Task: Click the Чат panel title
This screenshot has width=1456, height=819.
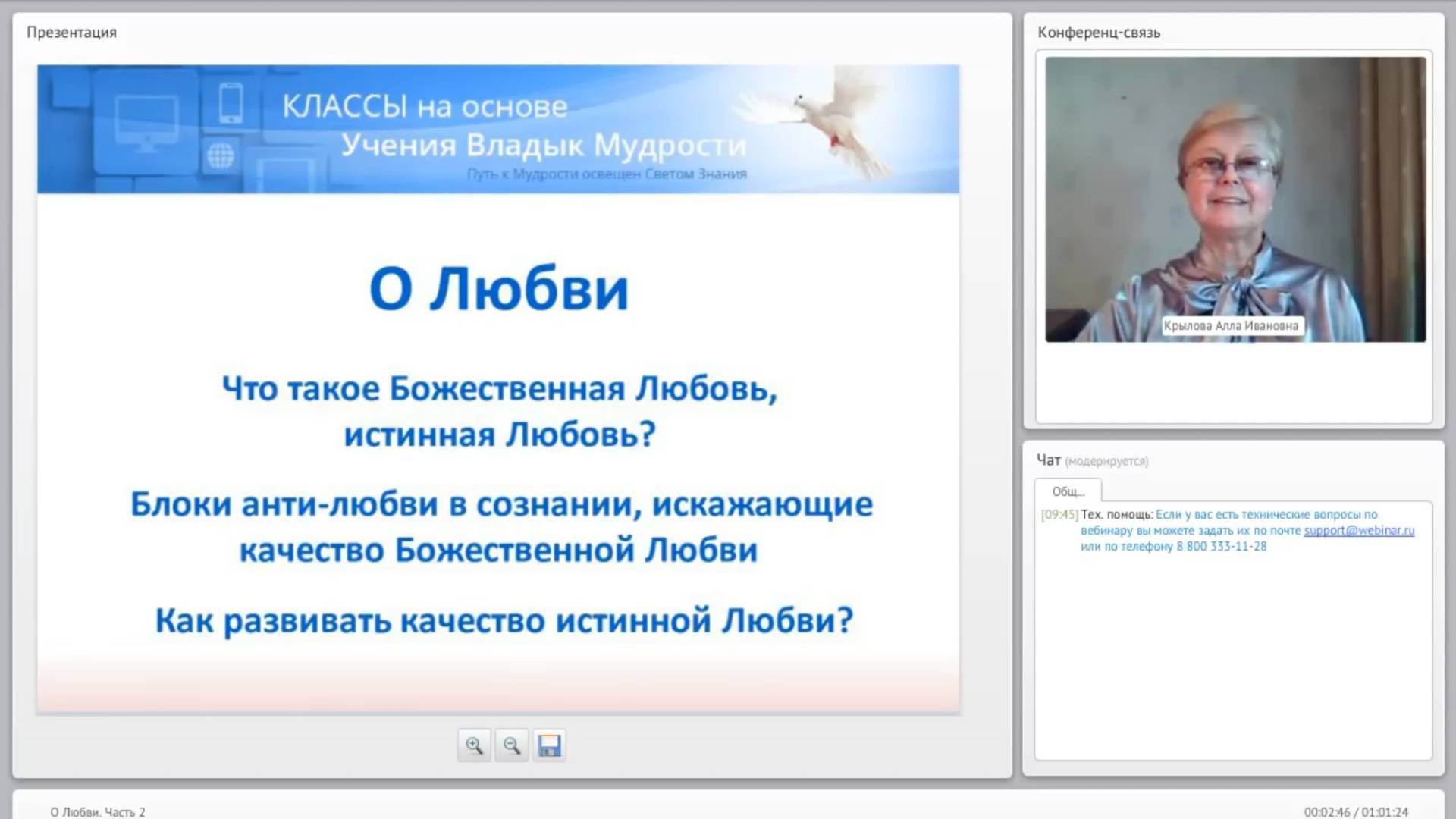Action: (x=1048, y=460)
